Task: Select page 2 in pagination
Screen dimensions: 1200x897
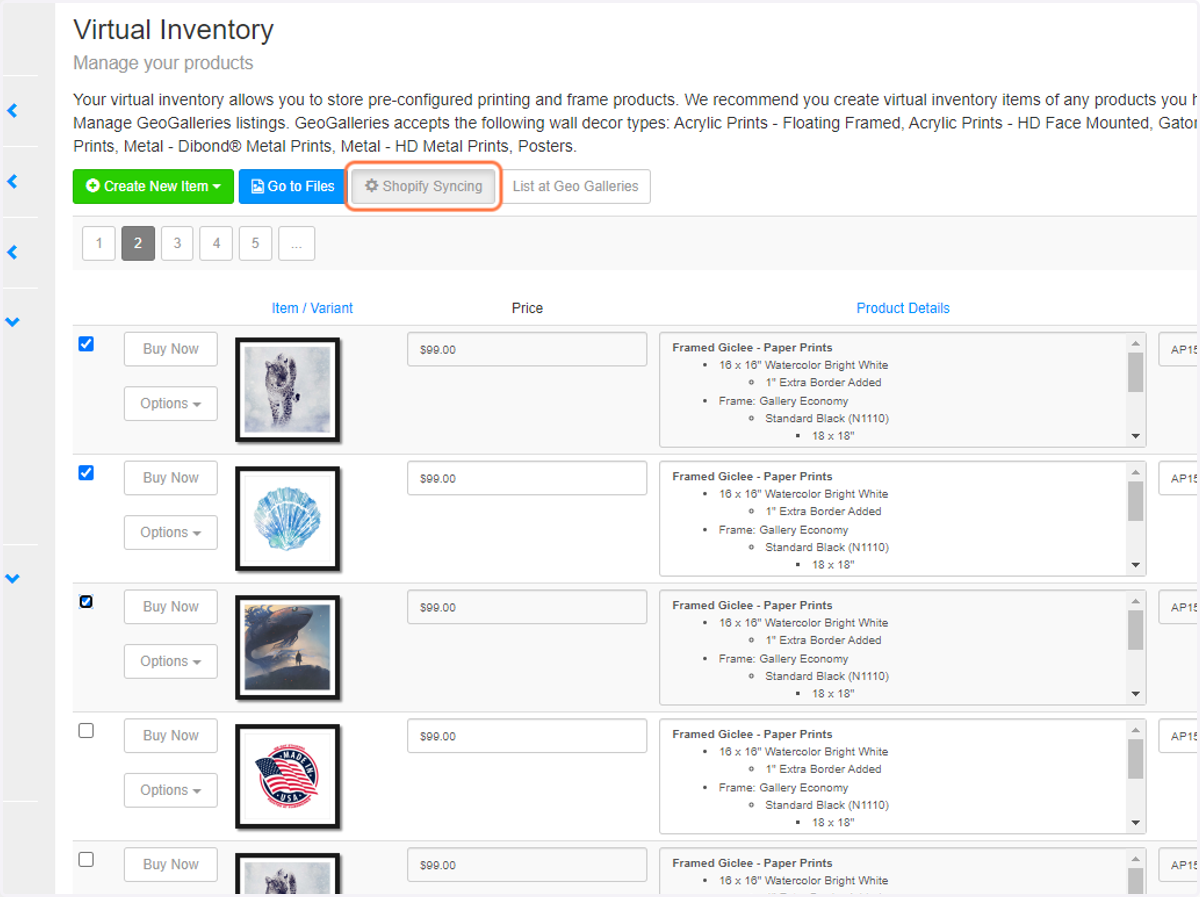Action: pyautogui.click(x=138, y=243)
